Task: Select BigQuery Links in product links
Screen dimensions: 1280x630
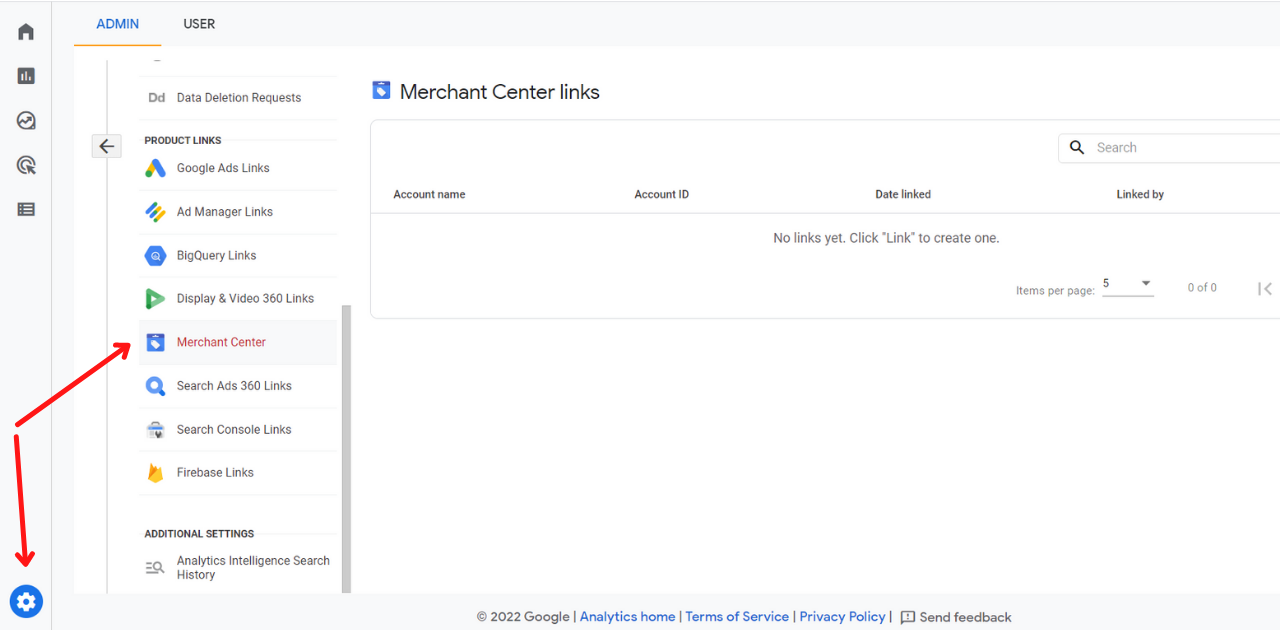Action: tap(216, 256)
